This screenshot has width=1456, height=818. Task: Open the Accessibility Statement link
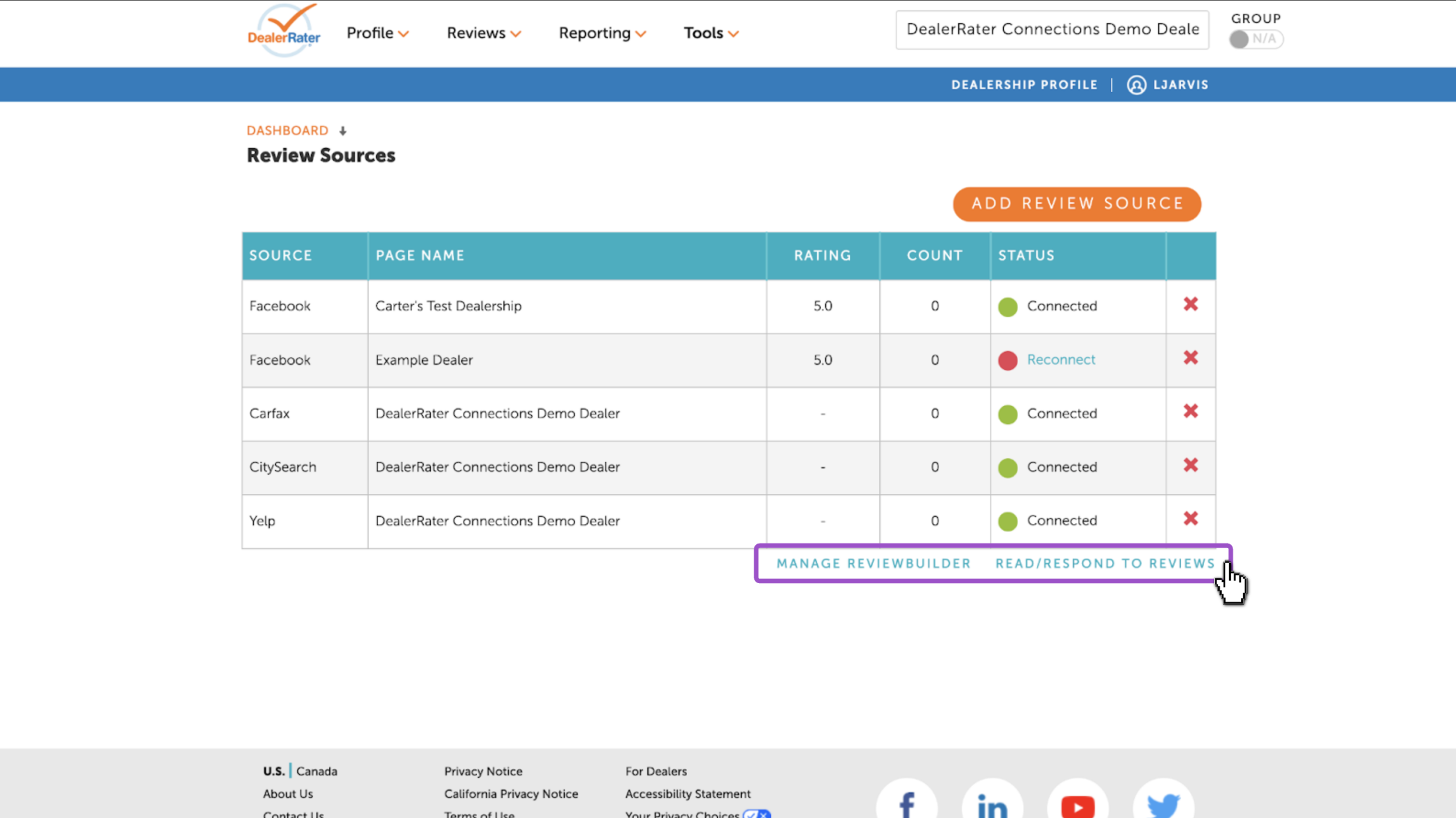tap(688, 794)
